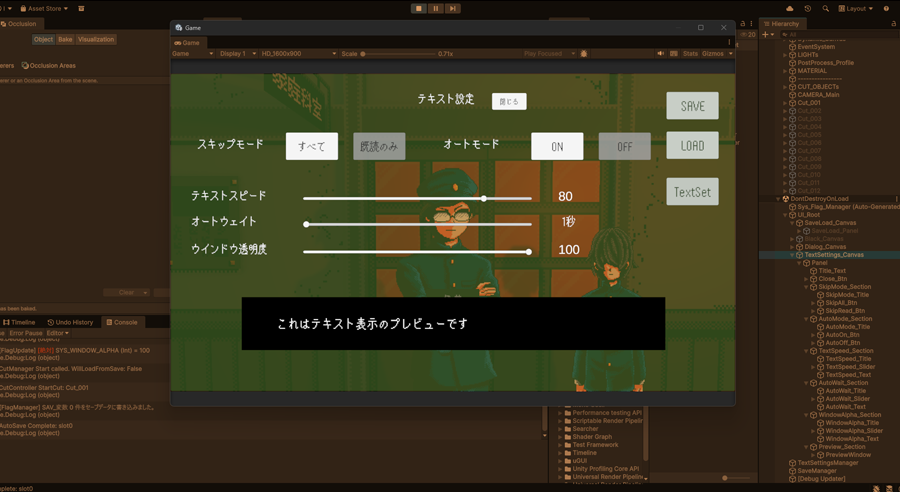The height and width of the screenshot is (492, 900).
Task: Pause the game with the Pause button
Action: [x=436, y=8]
